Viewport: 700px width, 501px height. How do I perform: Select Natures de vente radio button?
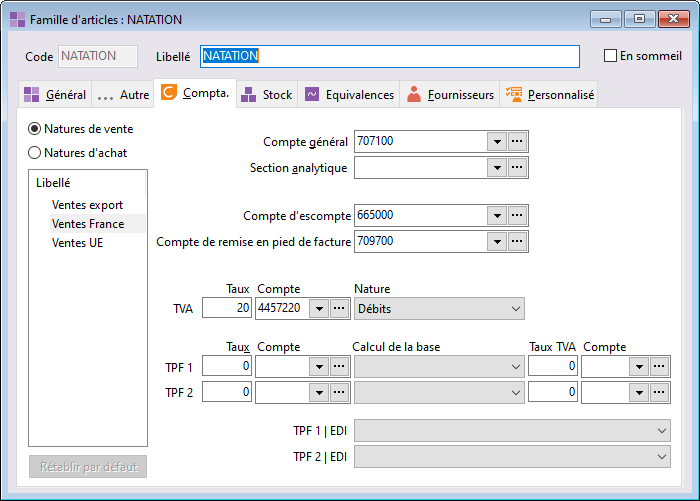coord(34,129)
